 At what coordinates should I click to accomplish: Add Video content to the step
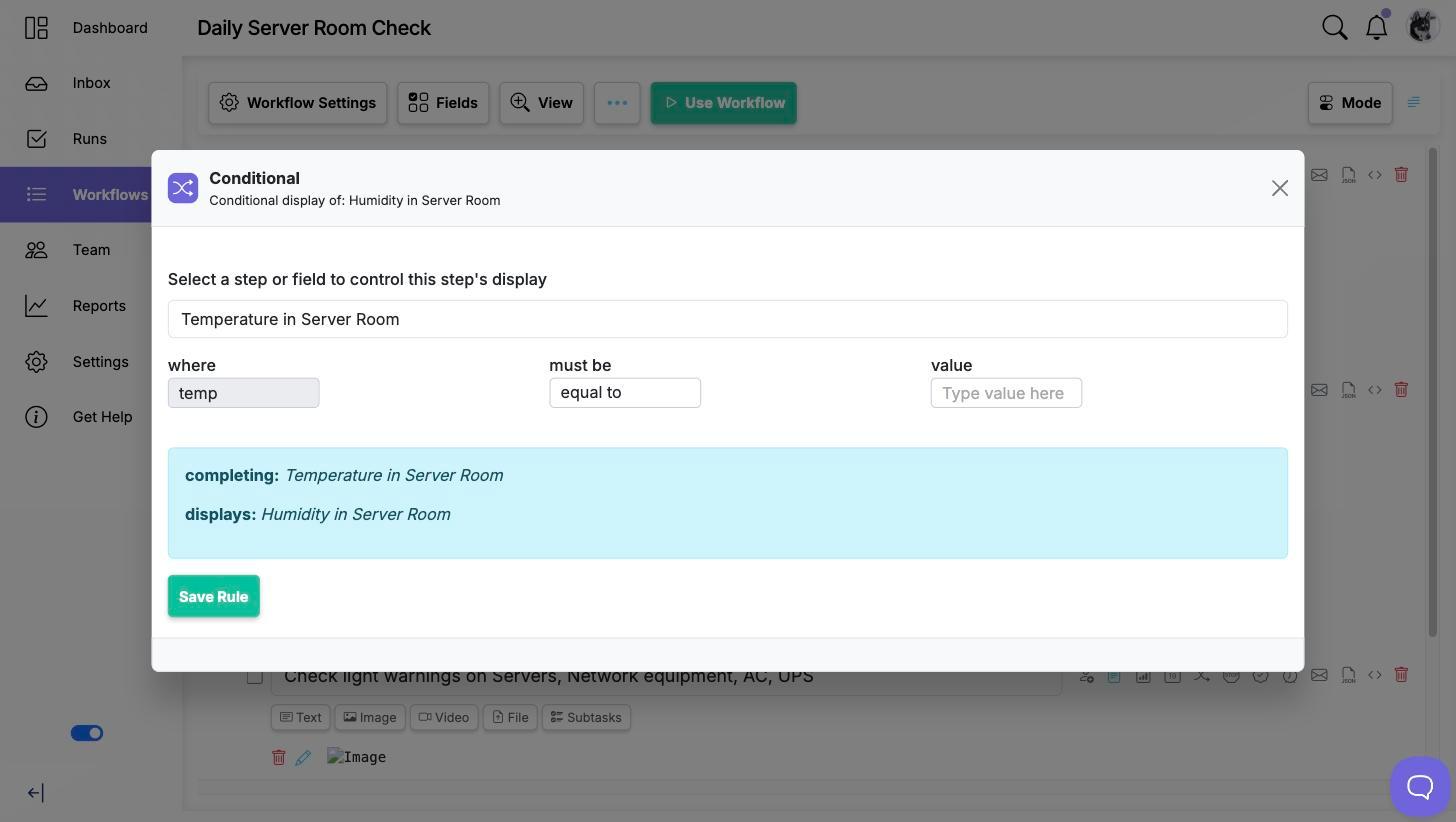(x=444, y=717)
